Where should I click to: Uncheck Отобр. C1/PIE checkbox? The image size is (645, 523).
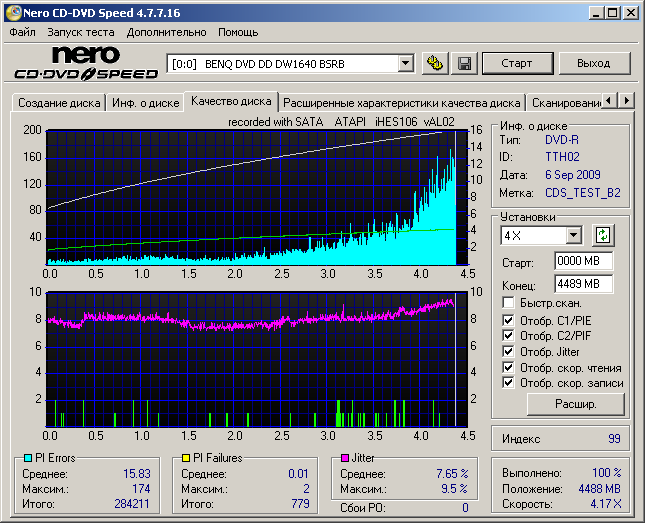point(508,320)
